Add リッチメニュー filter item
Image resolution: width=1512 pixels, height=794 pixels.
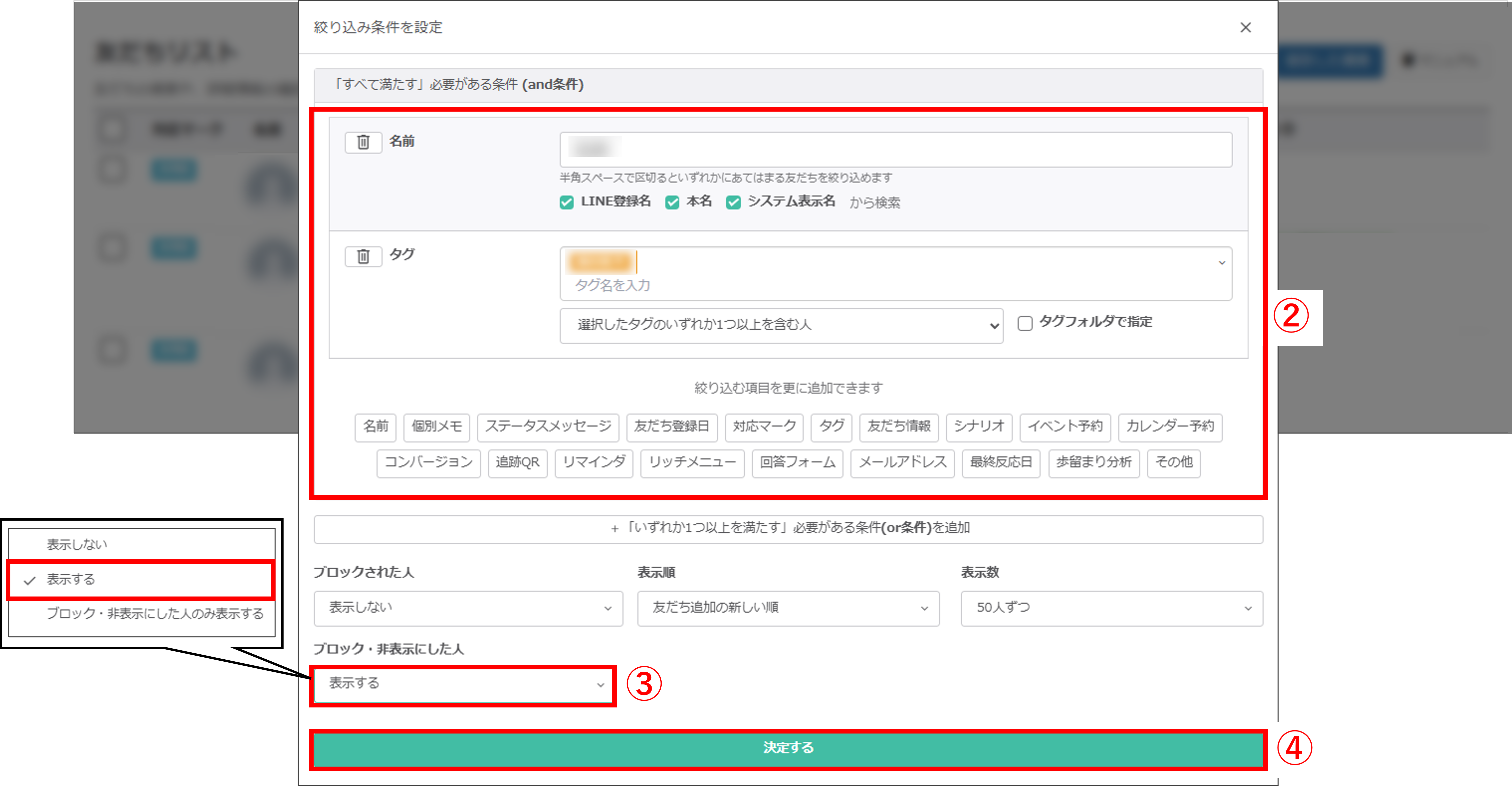692,463
